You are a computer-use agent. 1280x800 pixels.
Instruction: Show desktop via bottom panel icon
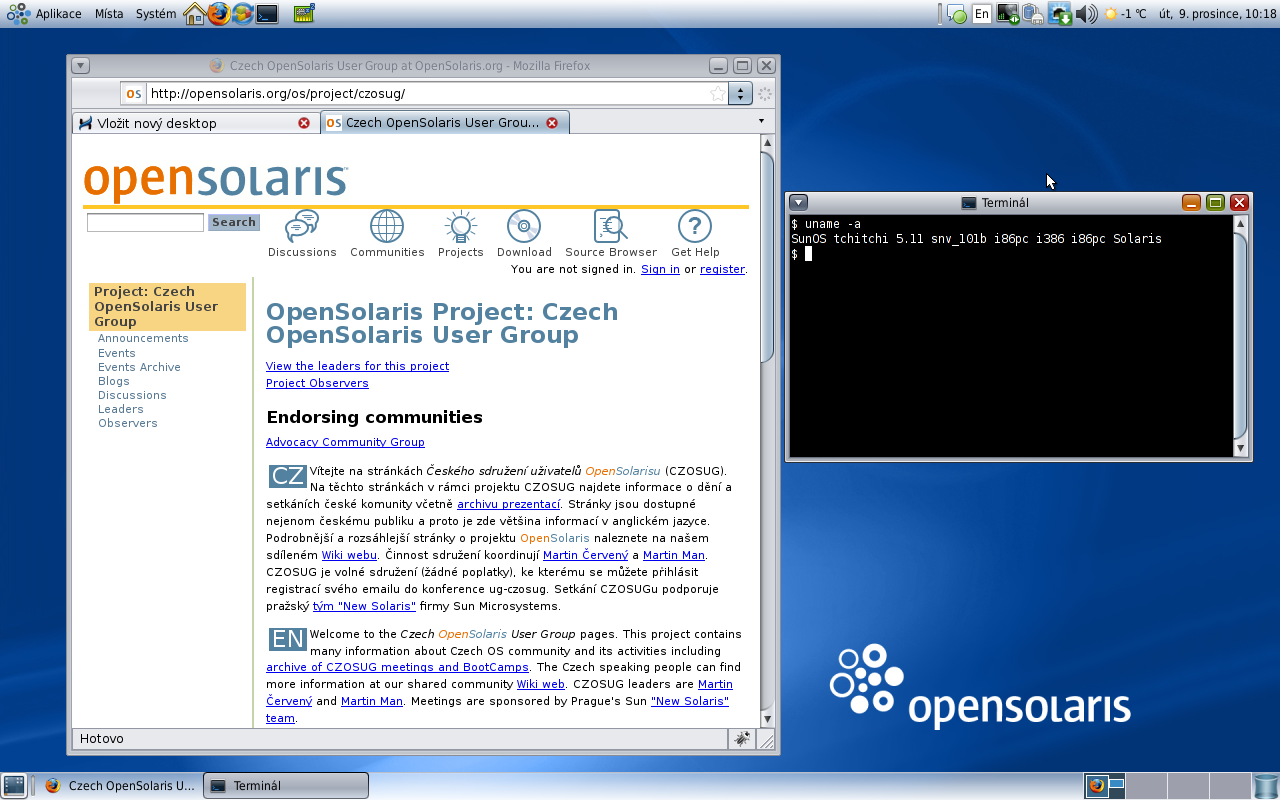coord(14,785)
